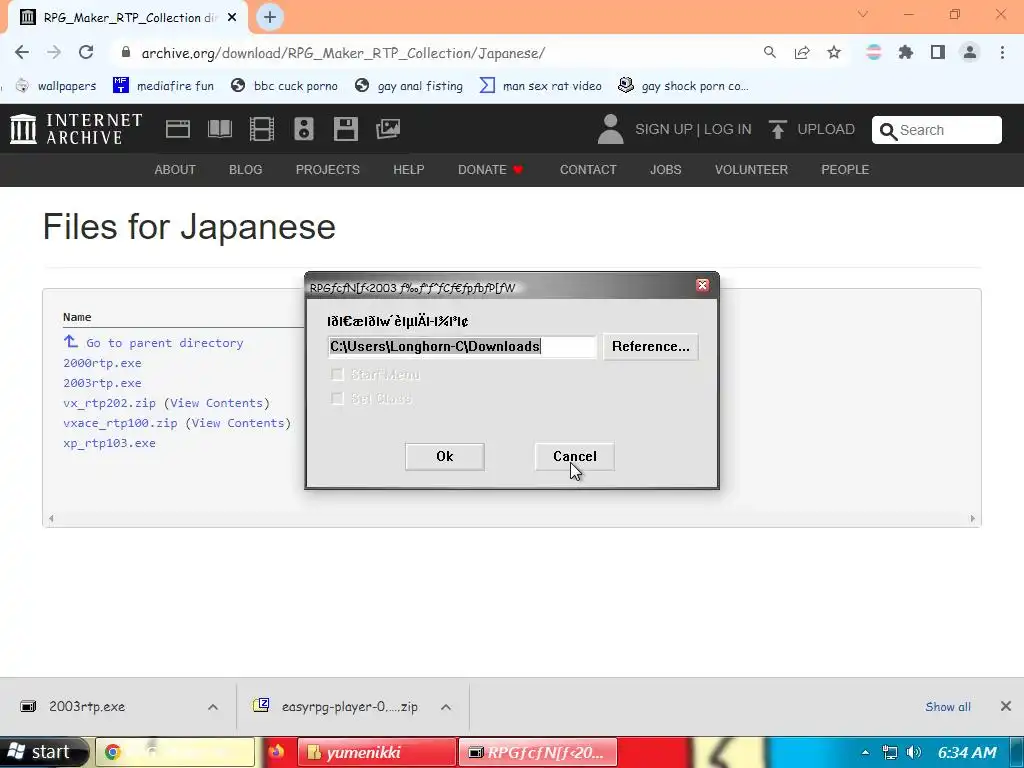Open the wallpapers bookmark
Image resolution: width=1024 pixels, height=768 pixels.
pos(56,86)
